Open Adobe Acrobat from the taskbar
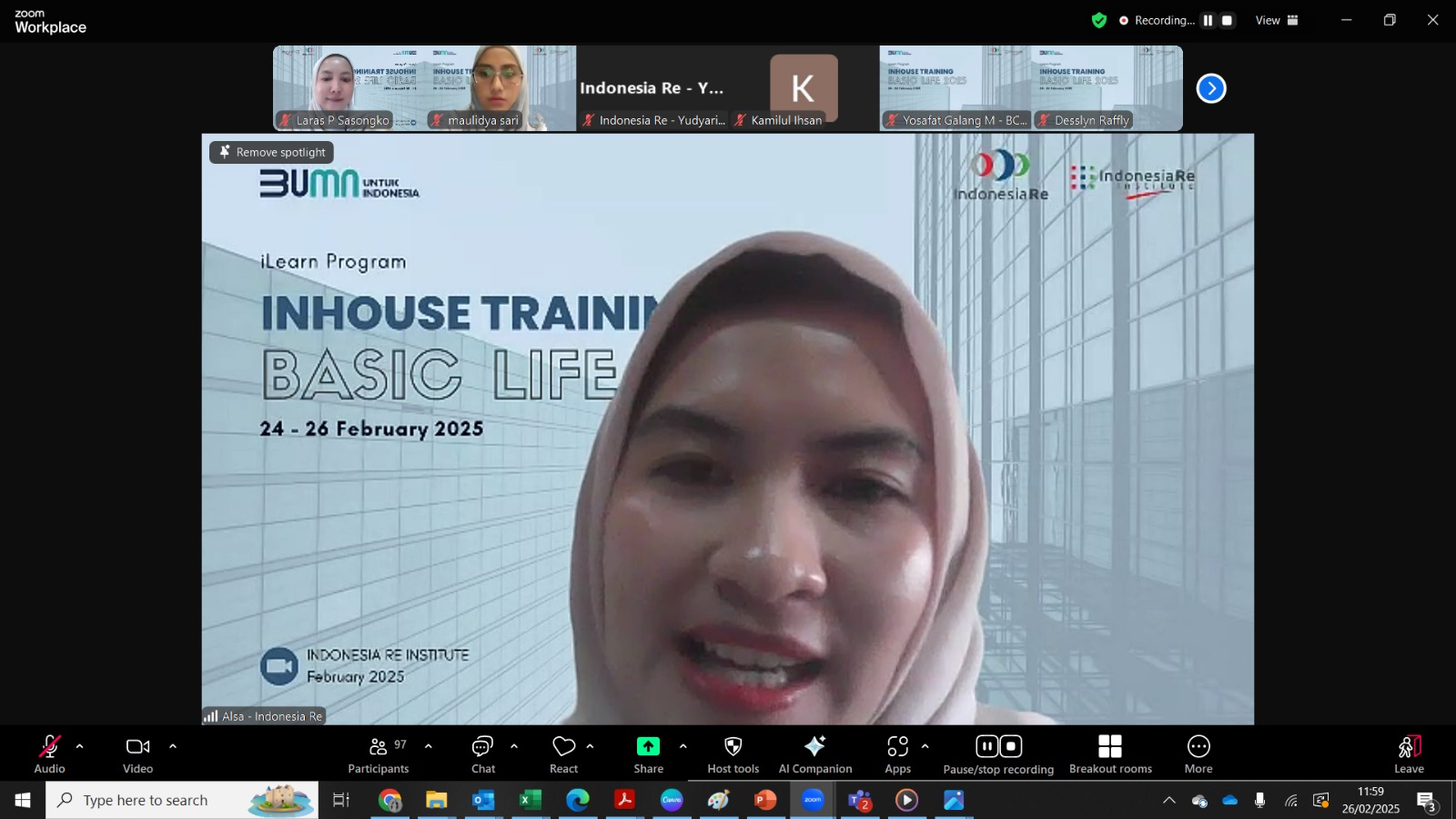The width and height of the screenshot is (1456, 819). tap(624, 800)
